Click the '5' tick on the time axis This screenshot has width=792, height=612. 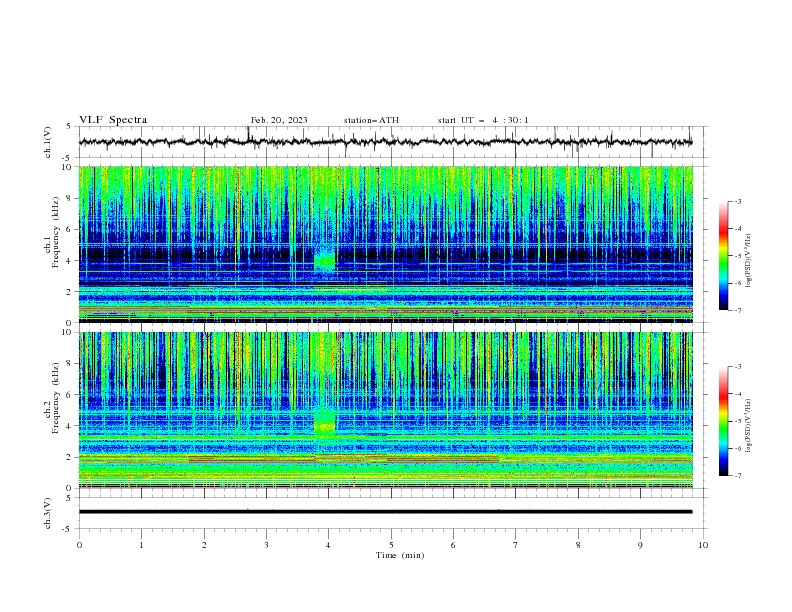click(391, 545)
